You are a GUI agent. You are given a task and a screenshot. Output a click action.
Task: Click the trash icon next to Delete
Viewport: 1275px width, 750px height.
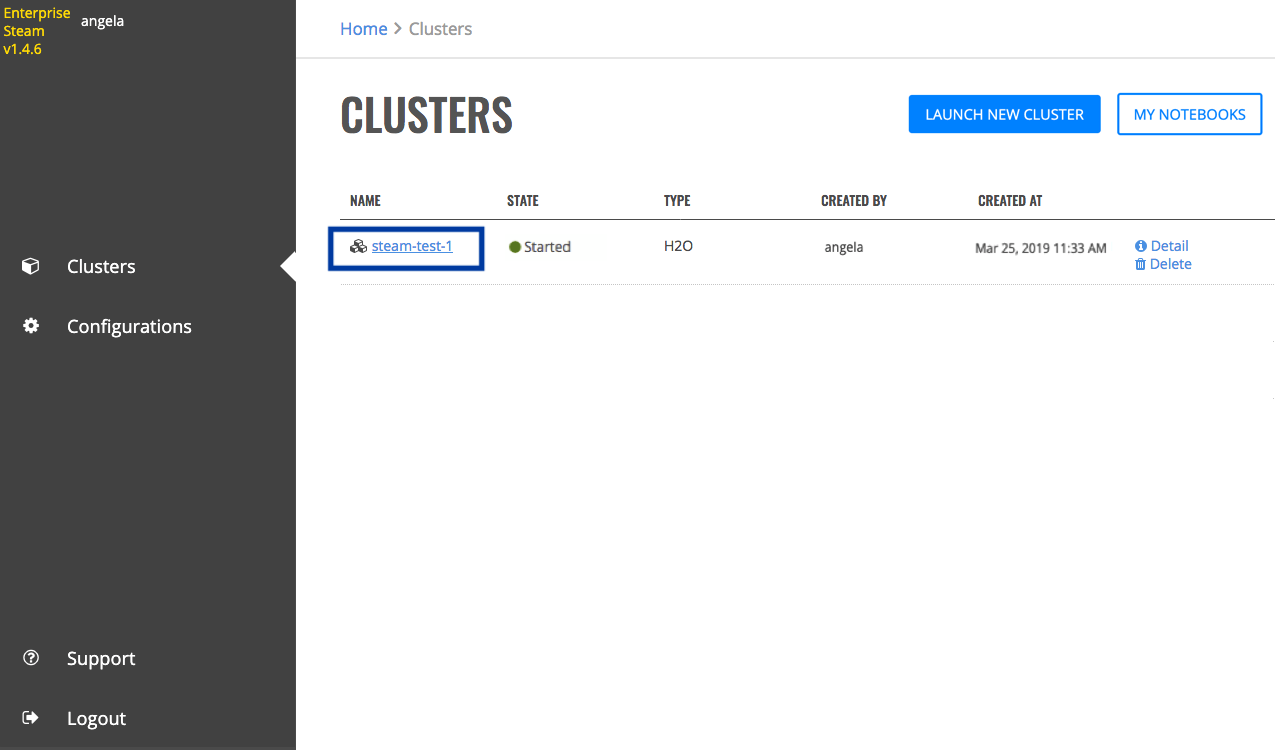[1141, 264]
